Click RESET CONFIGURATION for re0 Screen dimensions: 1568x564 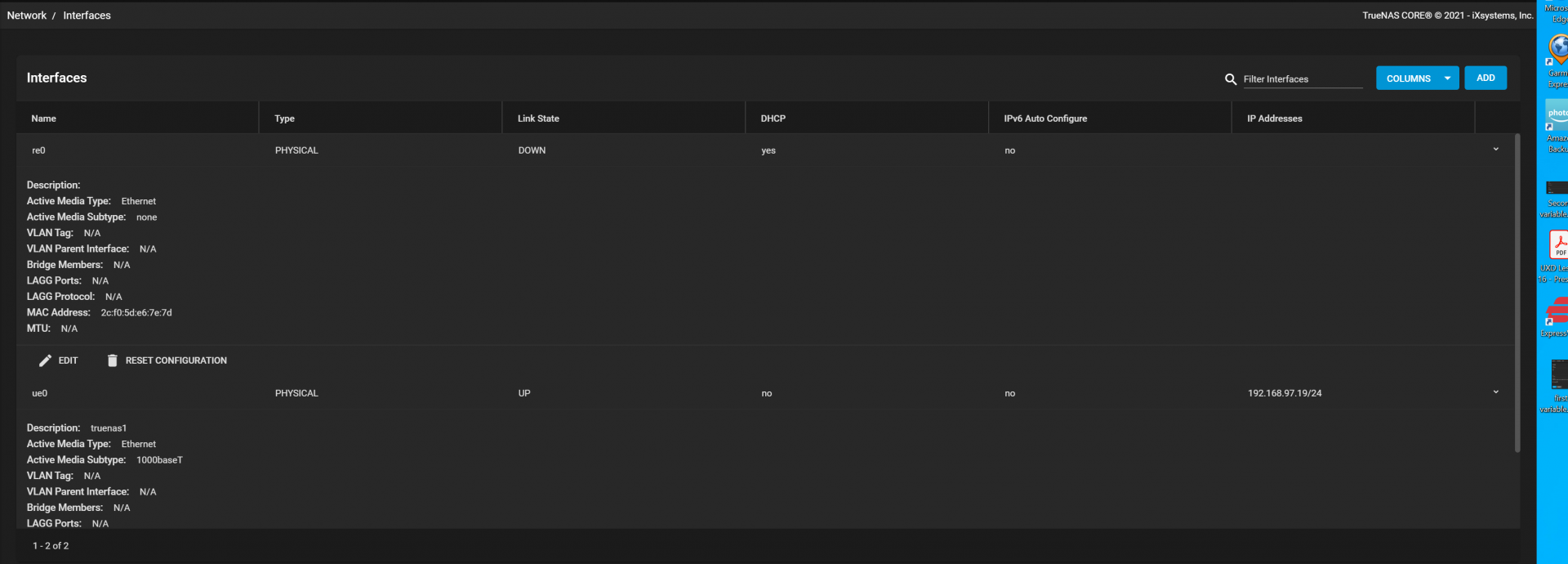(x=176, y=360)
